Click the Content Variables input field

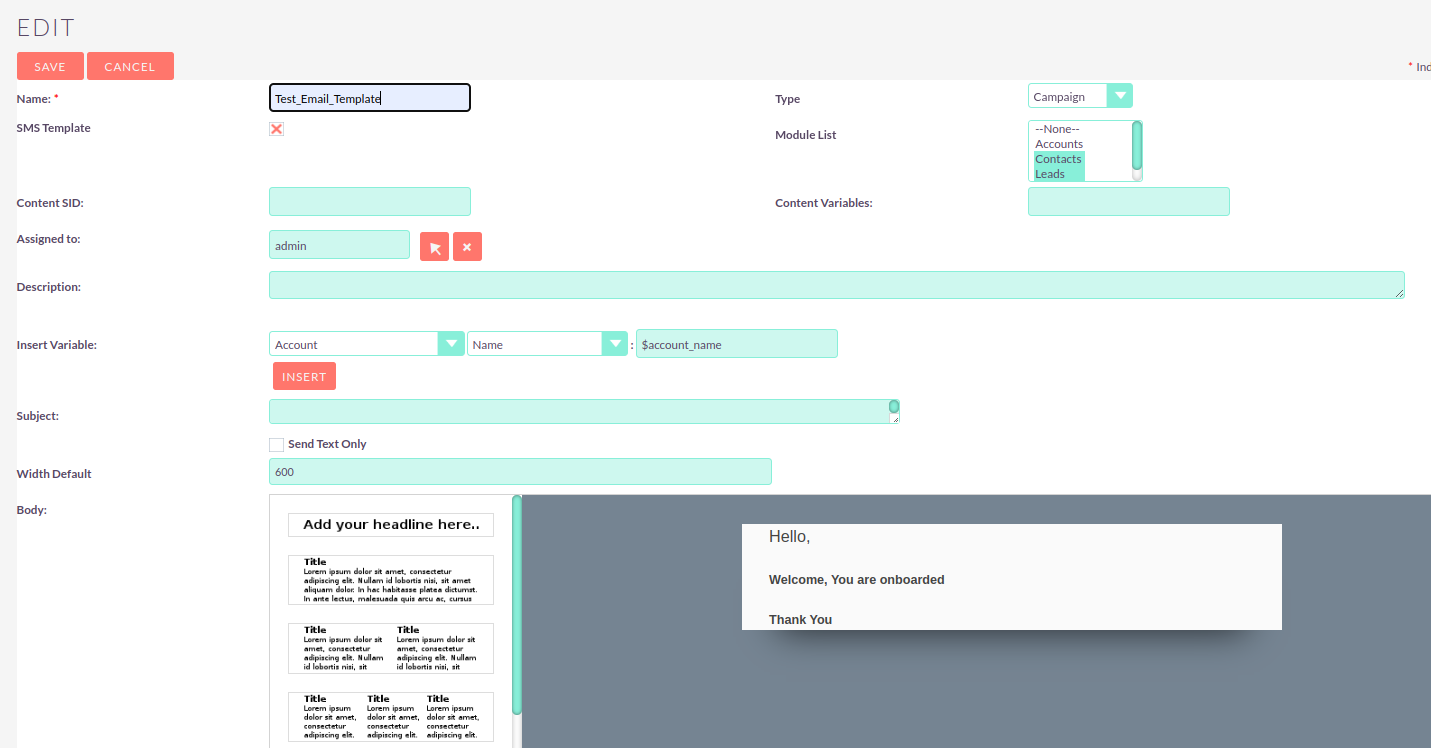click(1129, 201)
